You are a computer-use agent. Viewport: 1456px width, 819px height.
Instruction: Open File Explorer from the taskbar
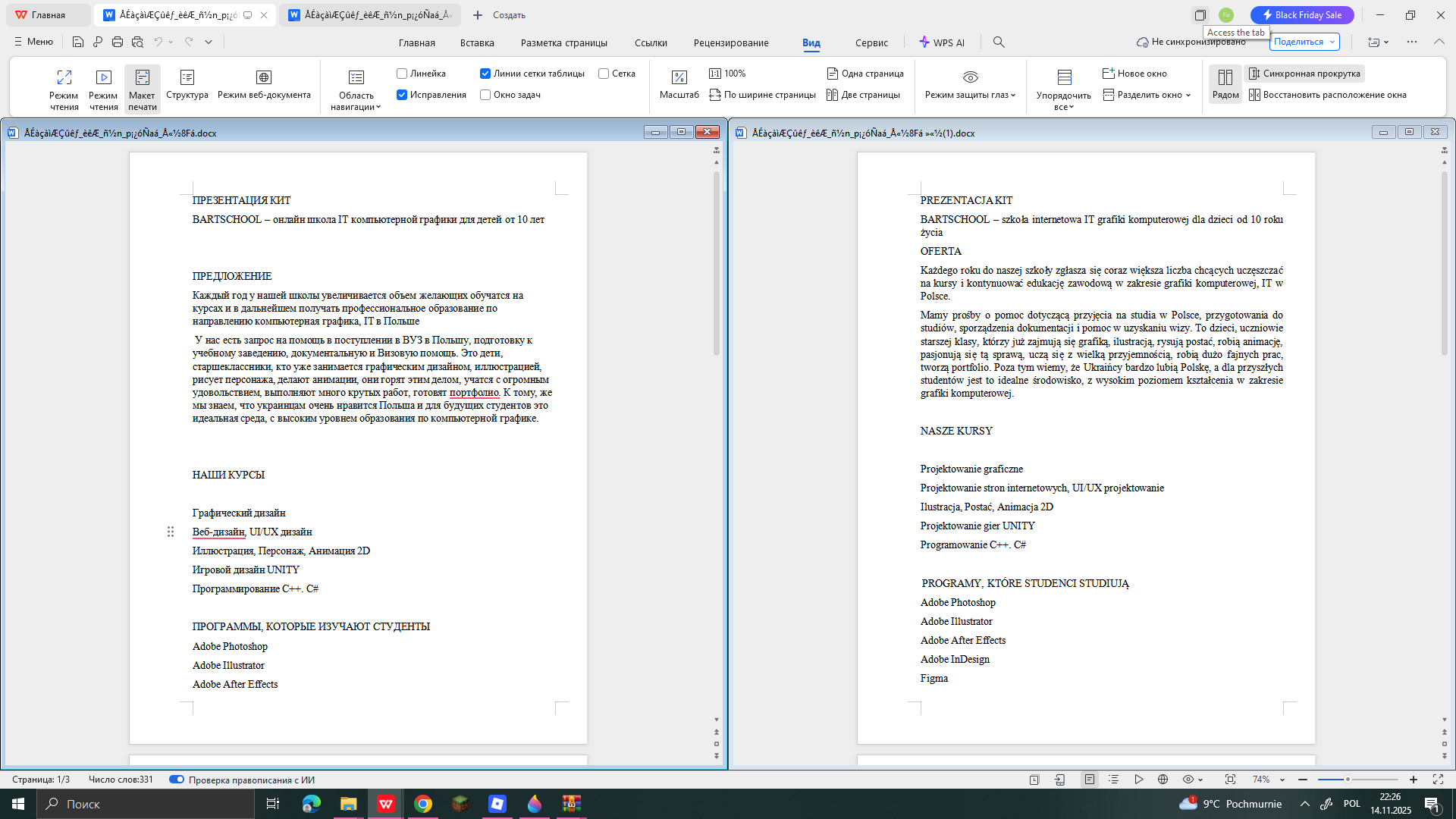(x=348, y=804)
